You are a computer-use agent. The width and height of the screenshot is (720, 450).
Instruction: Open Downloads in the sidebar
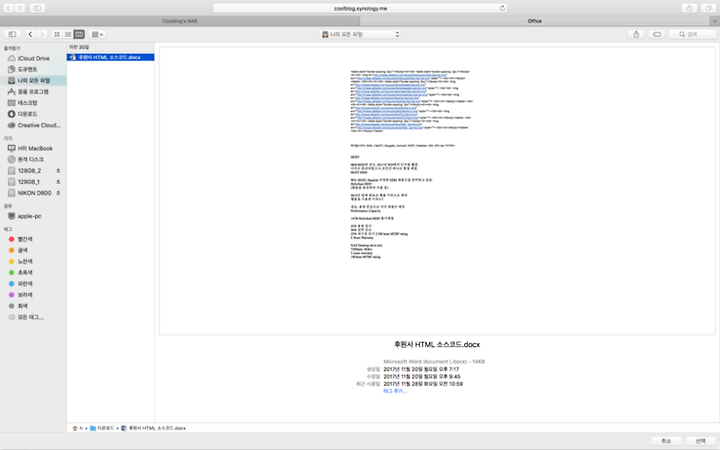pyautogui.click(x=33, y=114)
